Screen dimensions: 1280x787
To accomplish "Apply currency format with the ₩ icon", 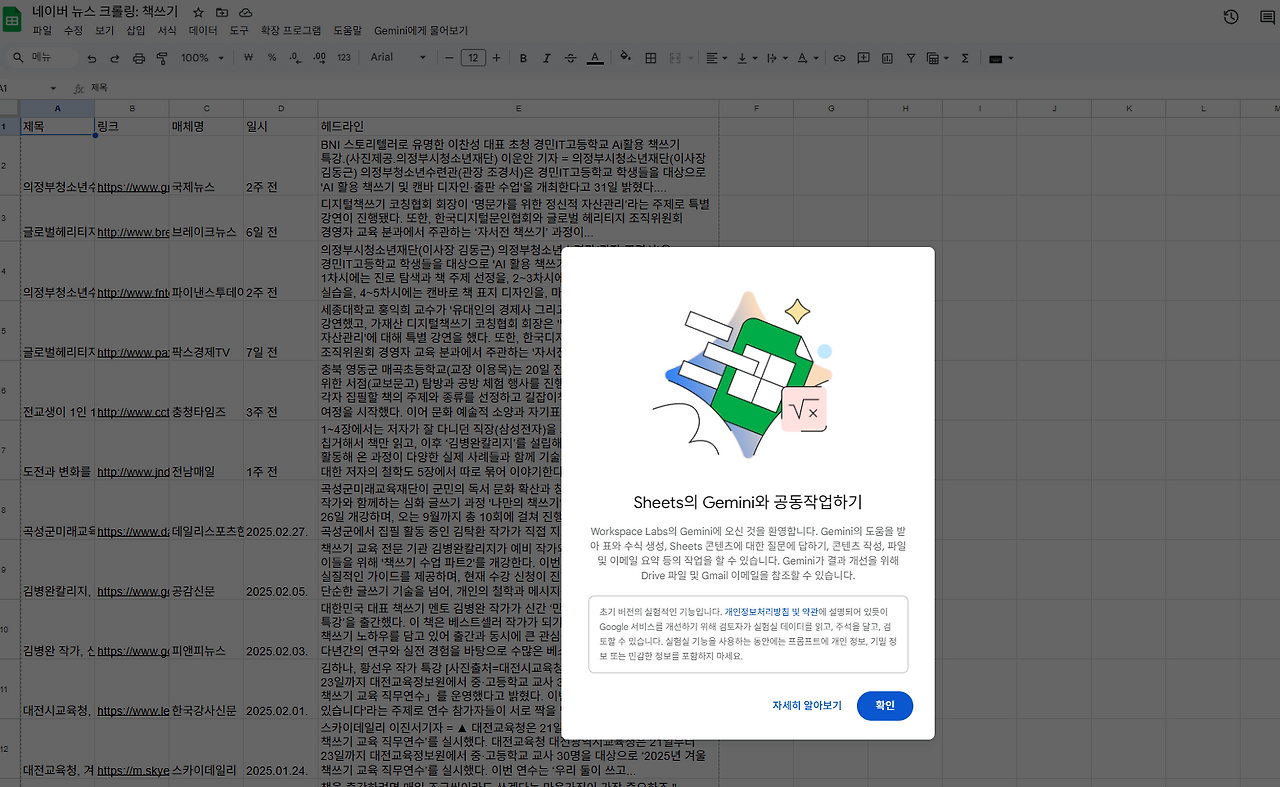I will pos(247,58).
